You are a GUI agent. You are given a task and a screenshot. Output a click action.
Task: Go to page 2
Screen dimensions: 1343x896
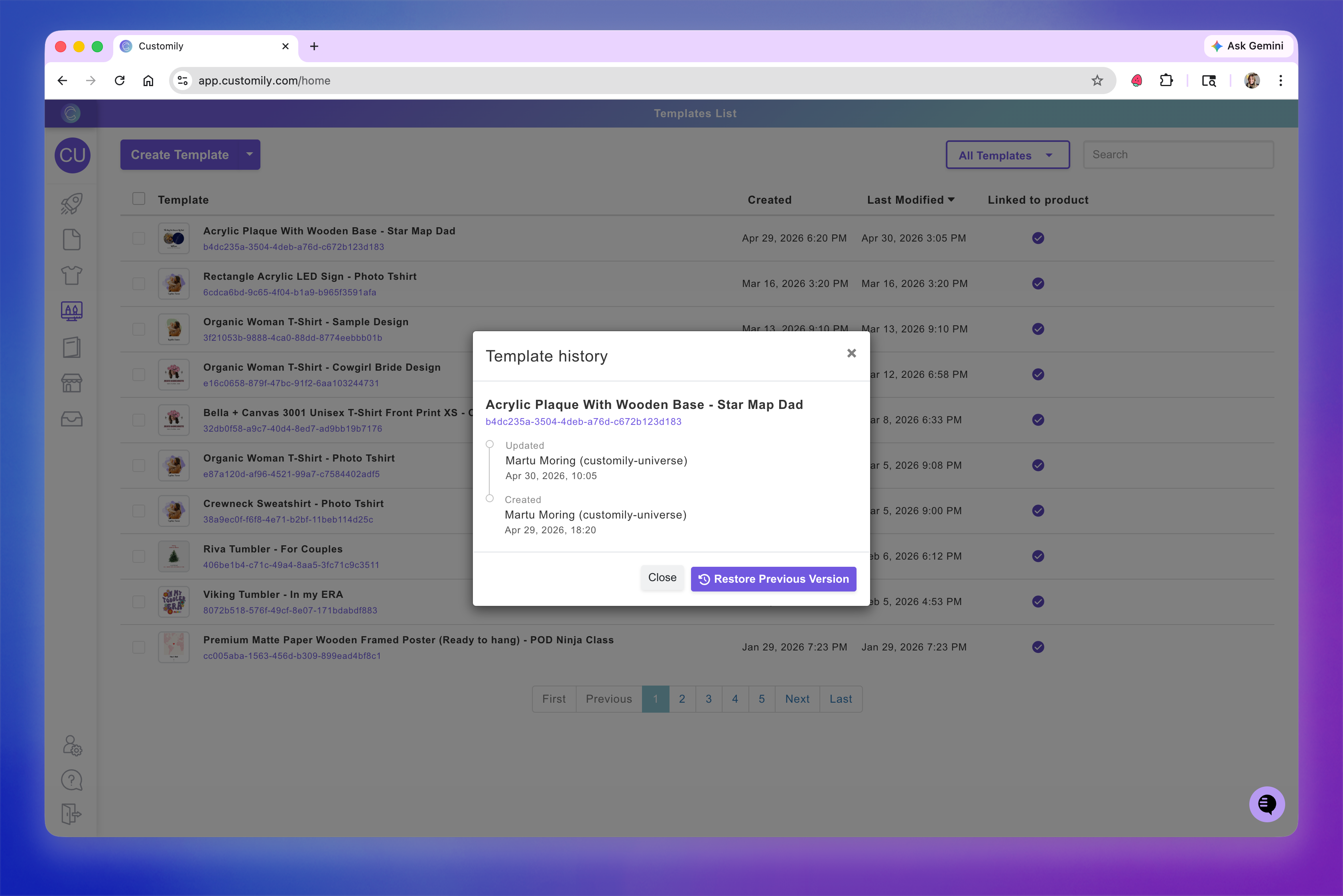(x=681, y=699)
